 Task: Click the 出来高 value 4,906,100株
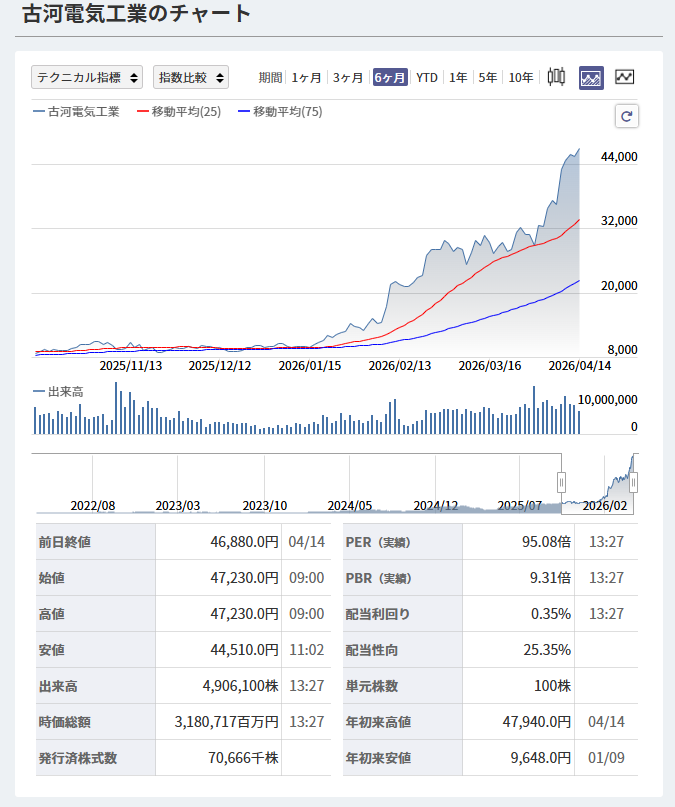pyautogui.click(x=241, y=686)
